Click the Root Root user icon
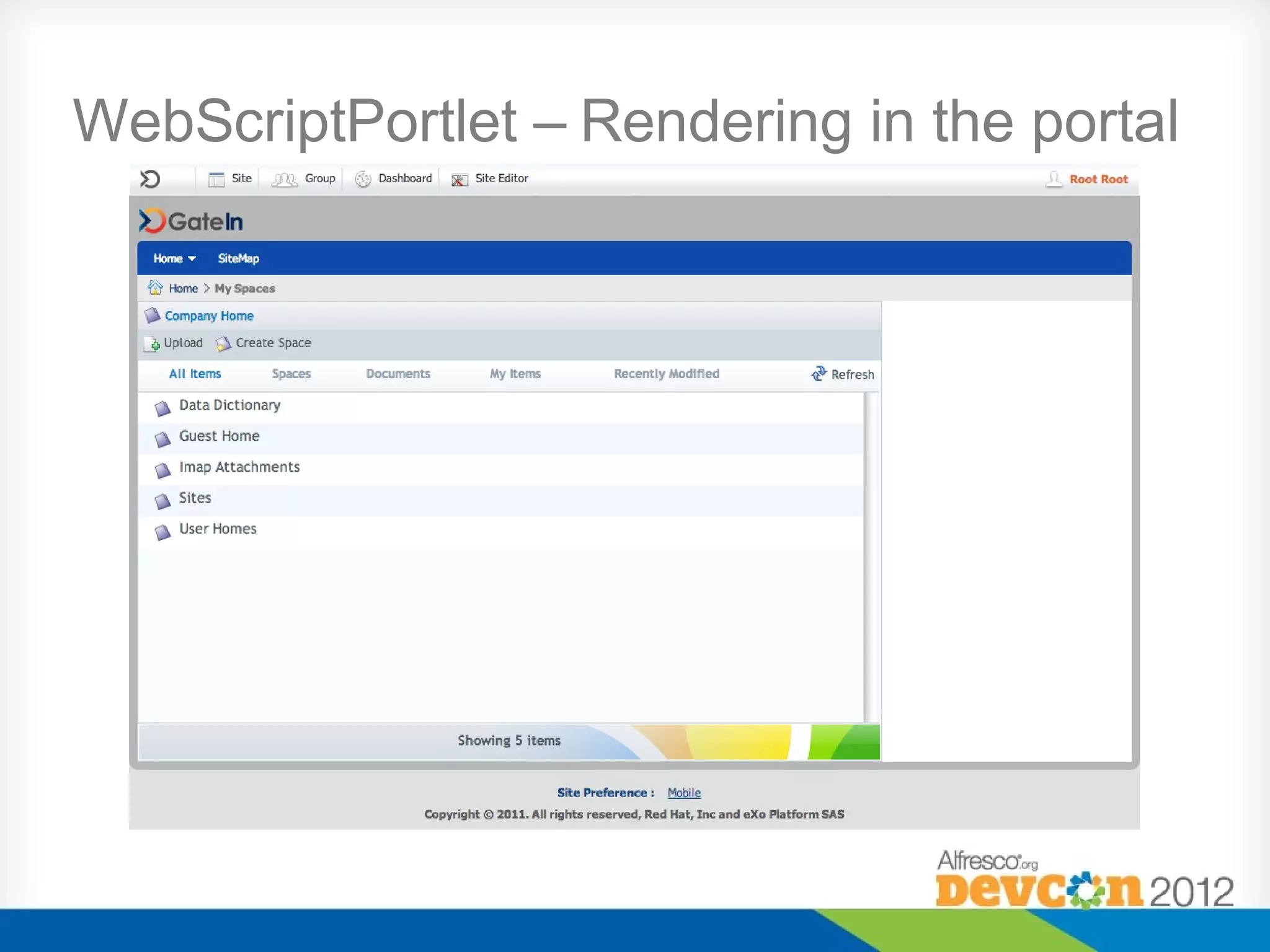1270x952 pixels. pos(1054,179)
